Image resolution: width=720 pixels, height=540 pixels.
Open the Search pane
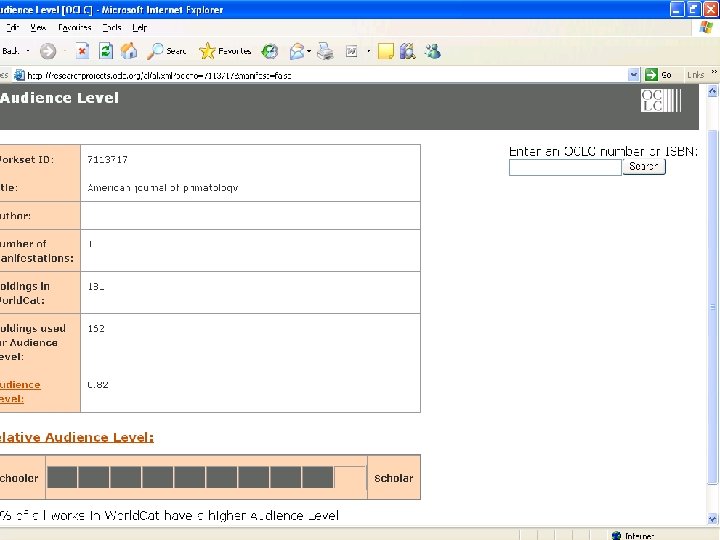coord(167,51)
